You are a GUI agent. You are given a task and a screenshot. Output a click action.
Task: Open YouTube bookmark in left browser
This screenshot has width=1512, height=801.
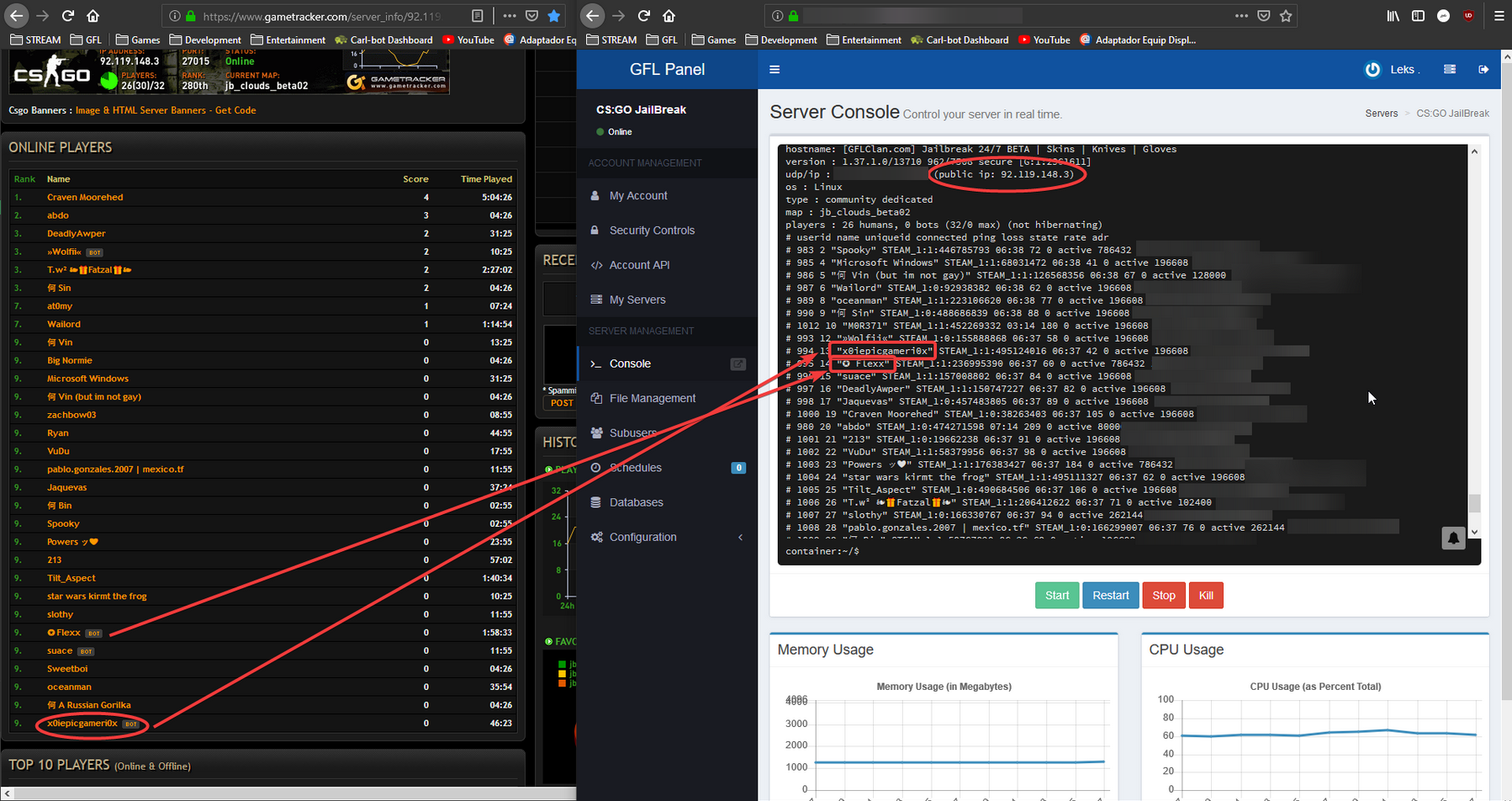[468, 40]
